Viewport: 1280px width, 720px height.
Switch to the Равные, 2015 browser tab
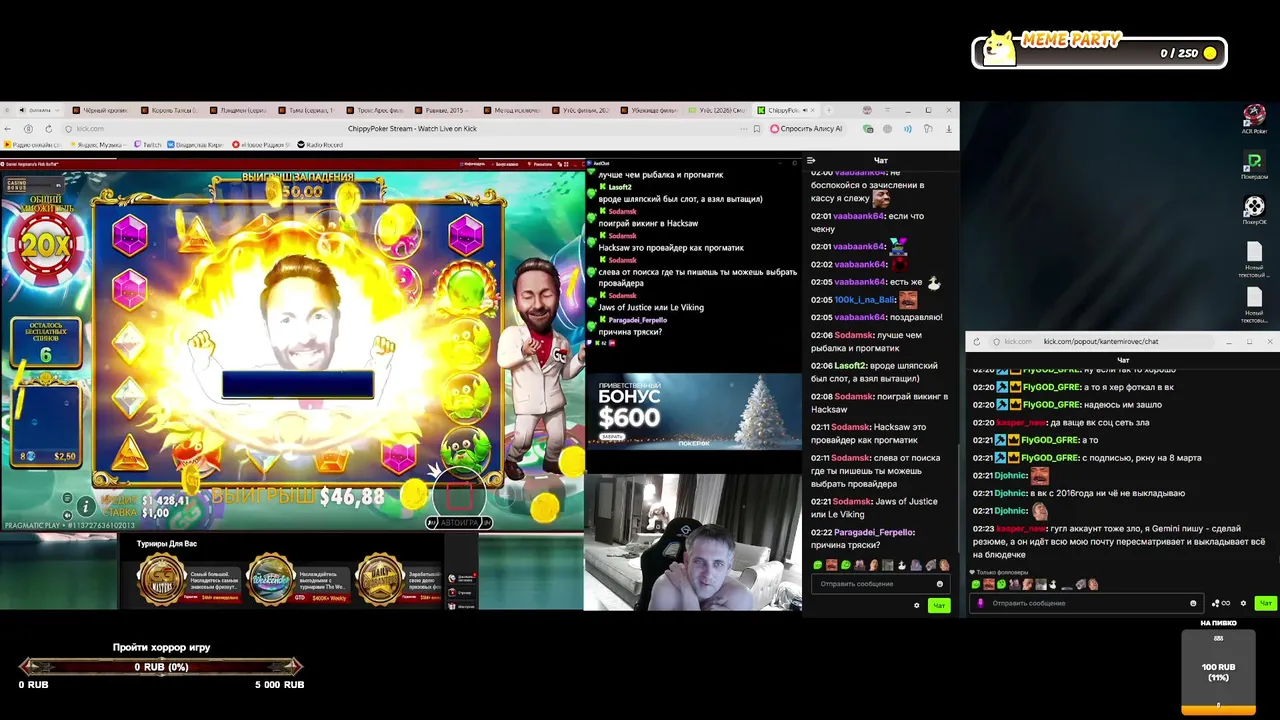(445, 110)
